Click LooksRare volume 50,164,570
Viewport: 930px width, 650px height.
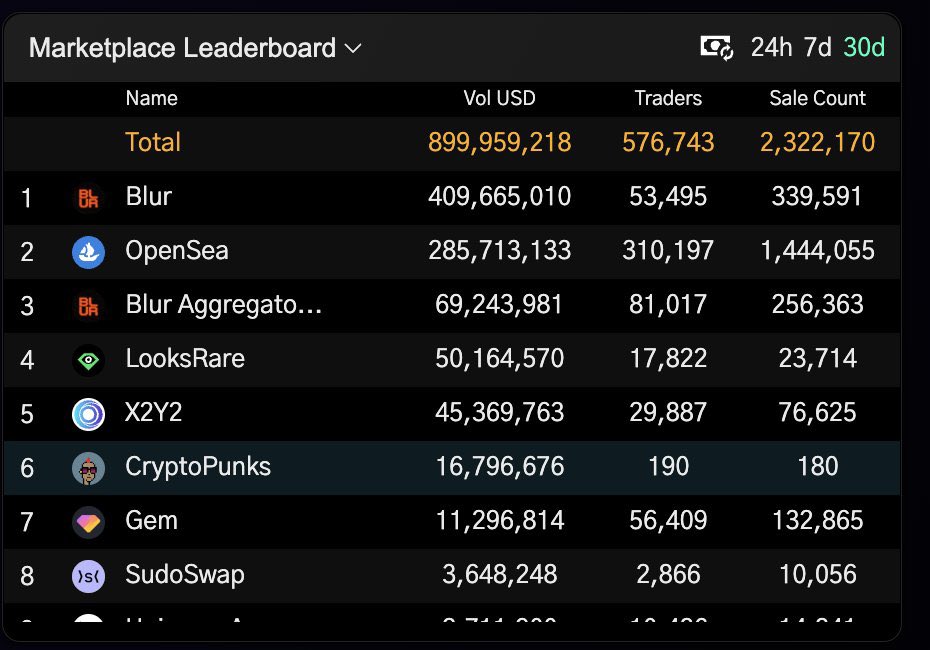pos(499,358)
